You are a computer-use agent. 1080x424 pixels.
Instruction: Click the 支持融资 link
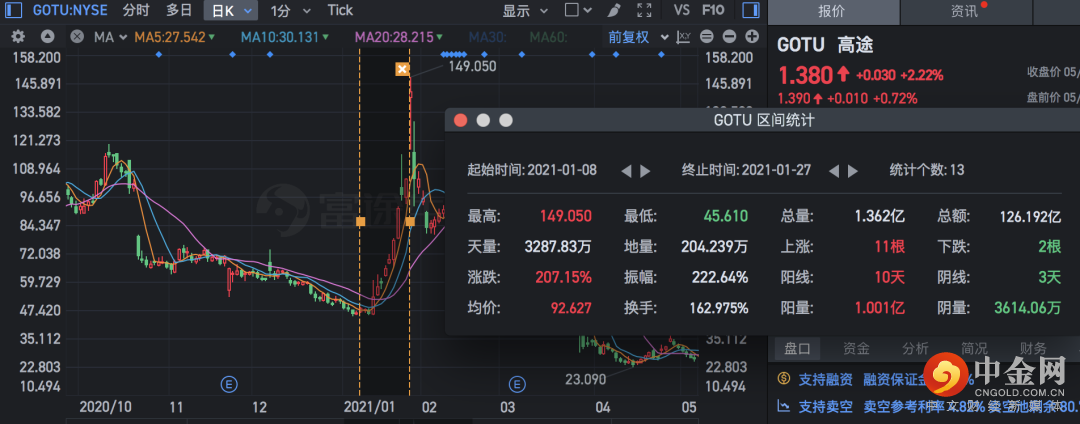825,379
